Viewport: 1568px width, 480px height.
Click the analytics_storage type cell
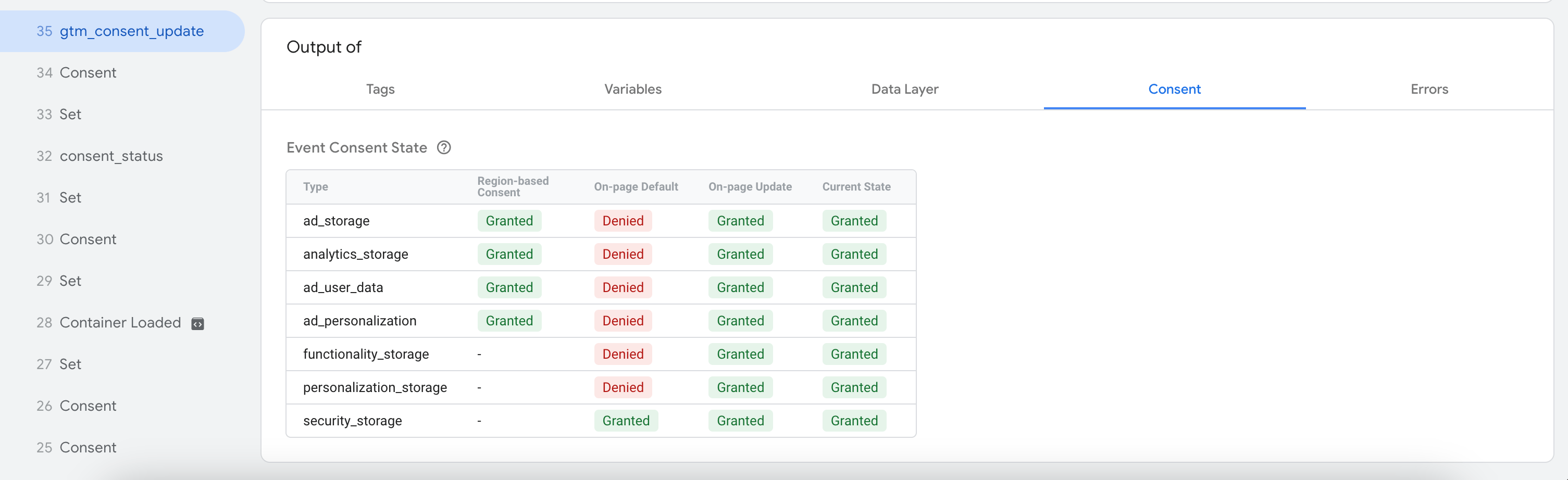355,254
